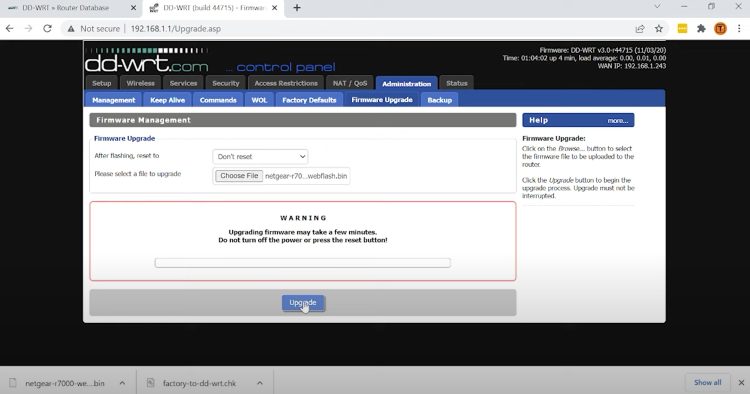Open the share page icon in address bar

coord(640,29)
